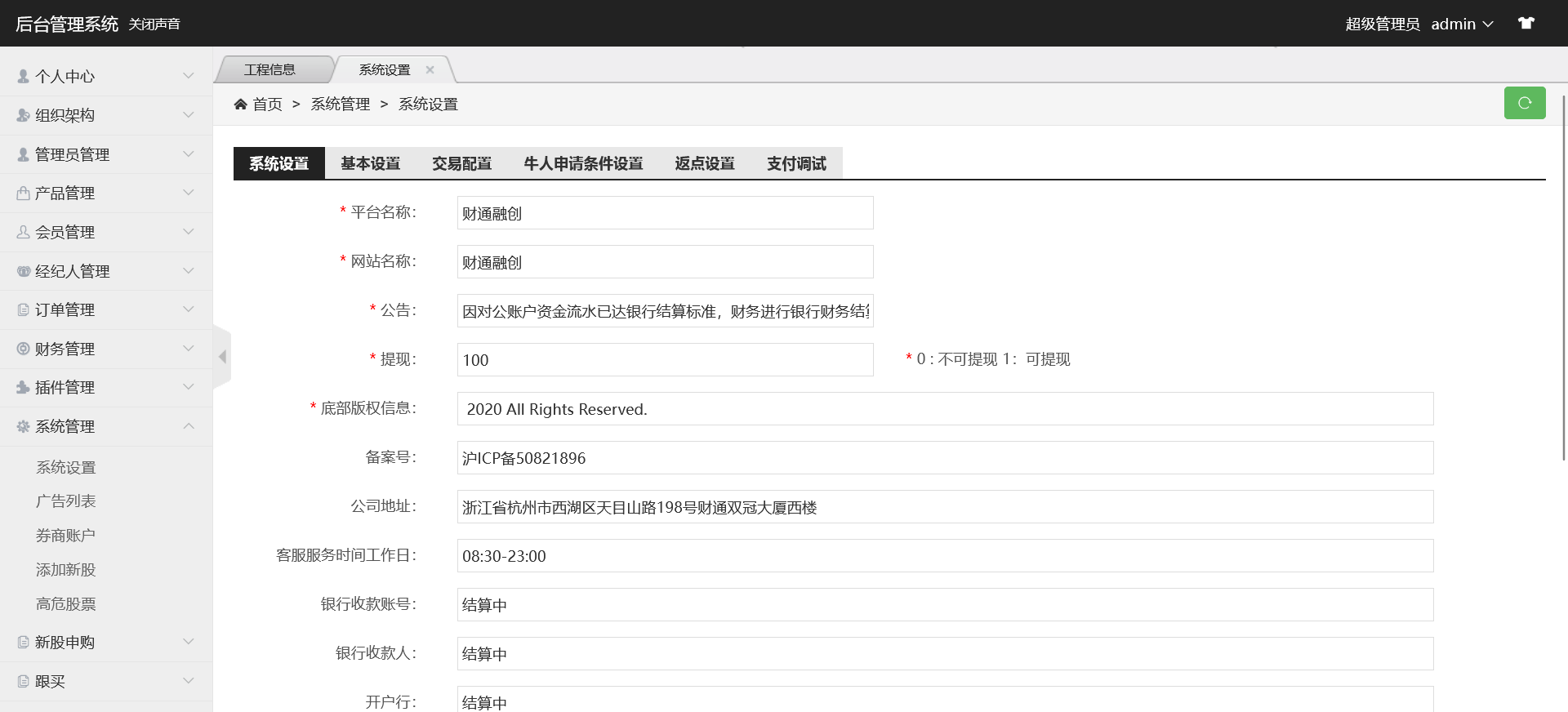
Task: Click the 平台名称 input field
Action: click(x=665, y=213)
